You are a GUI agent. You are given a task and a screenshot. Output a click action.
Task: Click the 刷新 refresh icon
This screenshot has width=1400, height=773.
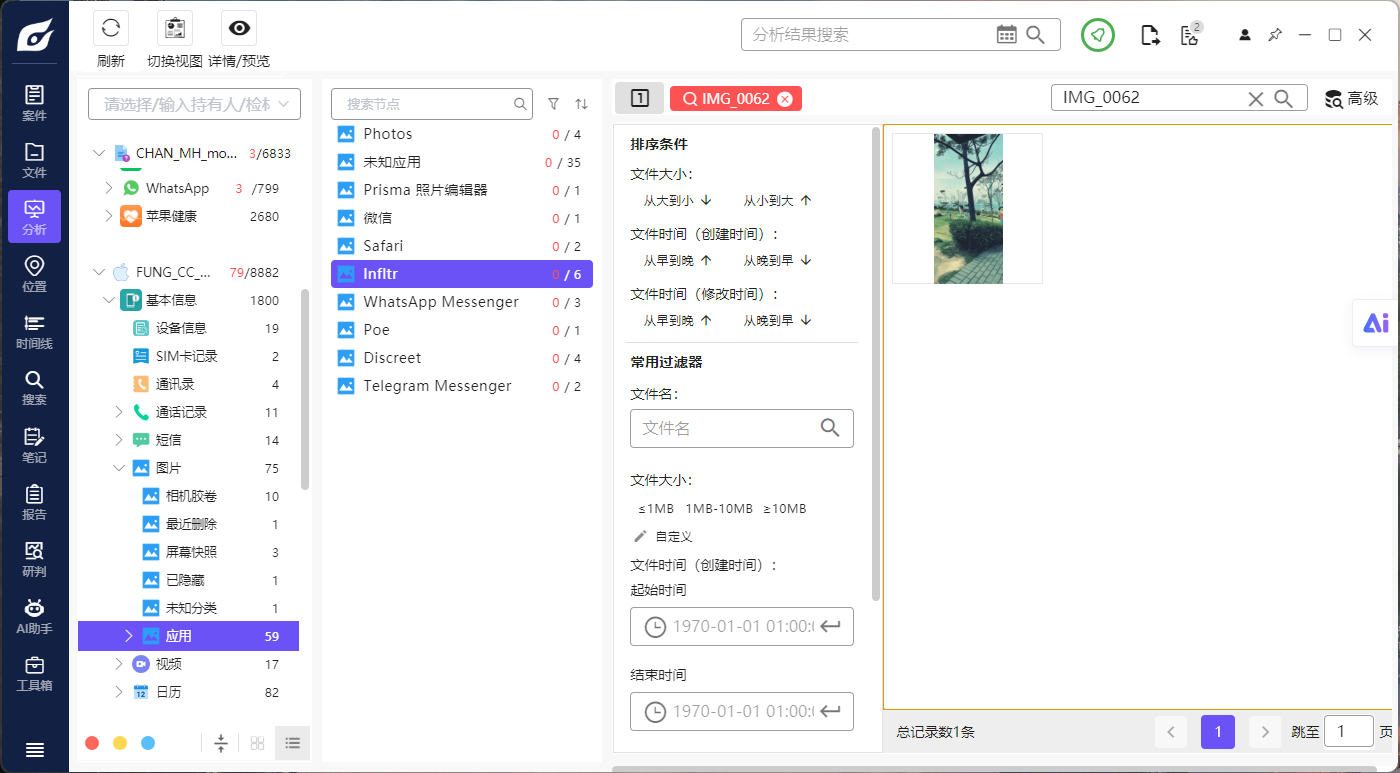pos(111,28)
